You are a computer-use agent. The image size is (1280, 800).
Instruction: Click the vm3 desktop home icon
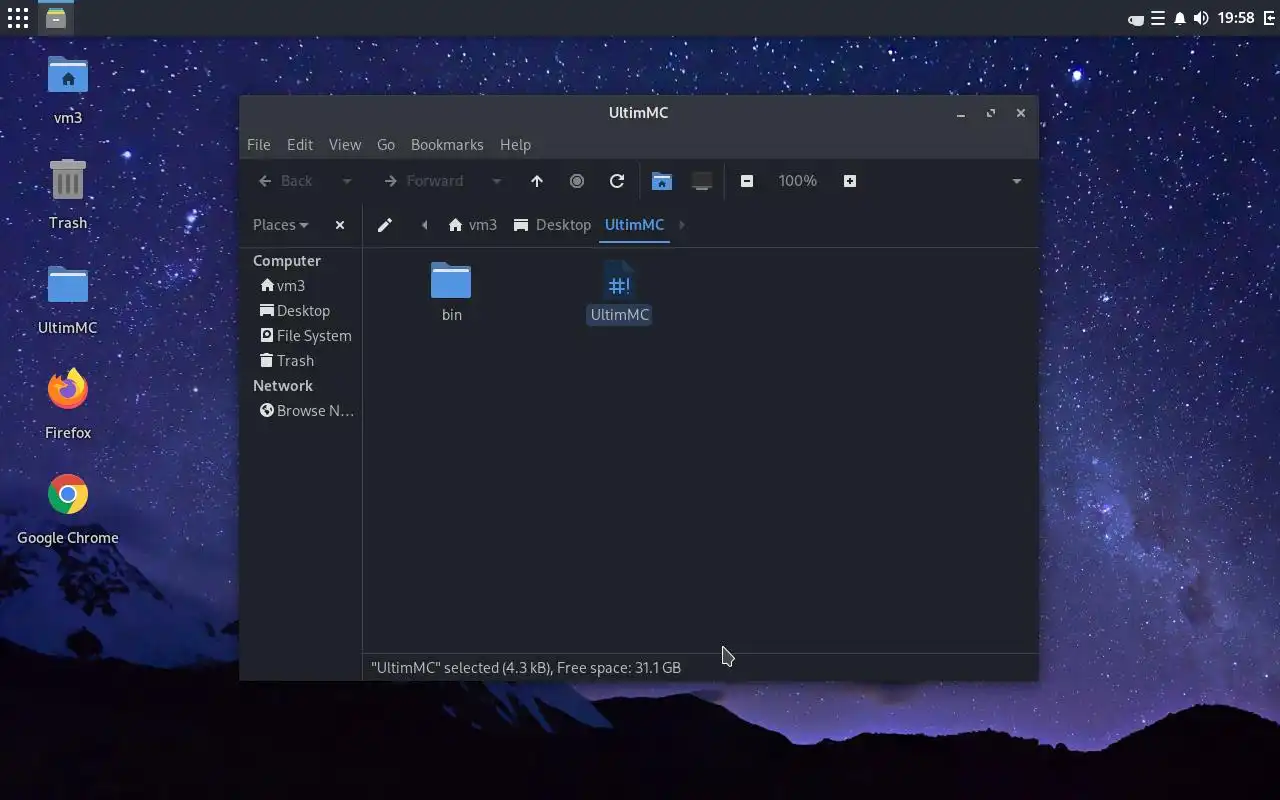click(68, 89)
